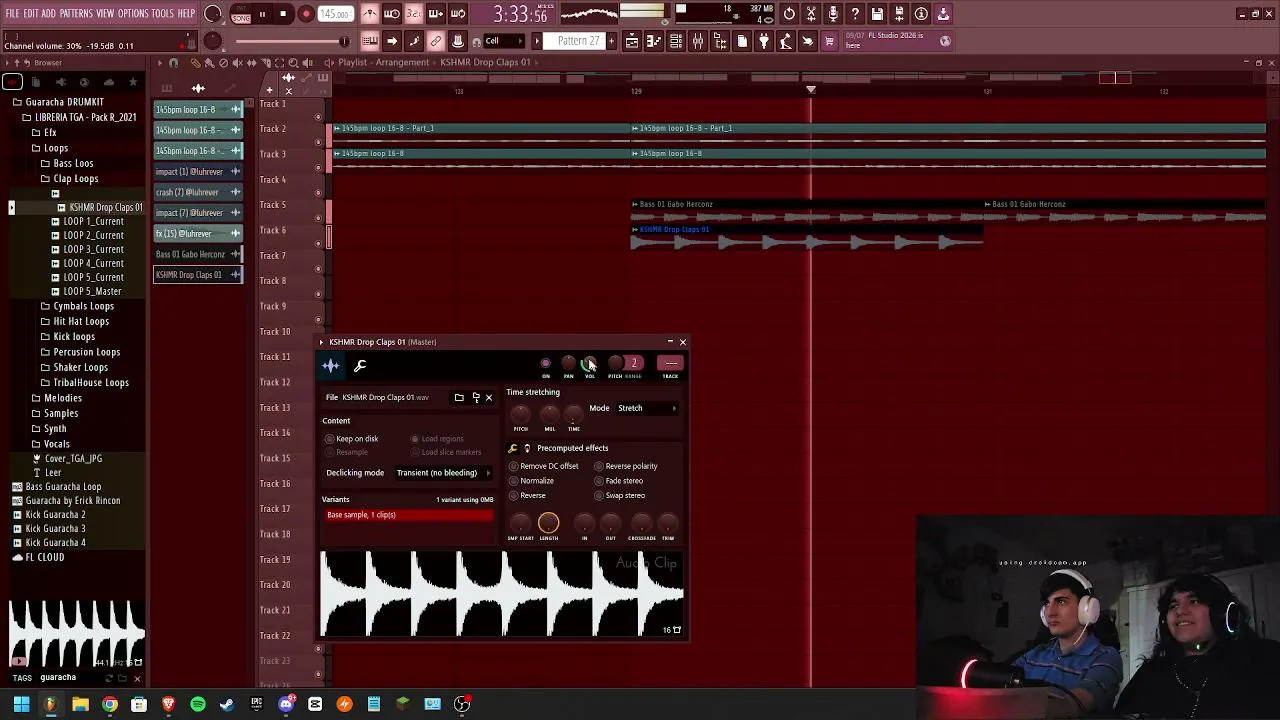Open the FL CLOUD browser entry
This screenshot has width=1280, height=720.
click(44, 557)
